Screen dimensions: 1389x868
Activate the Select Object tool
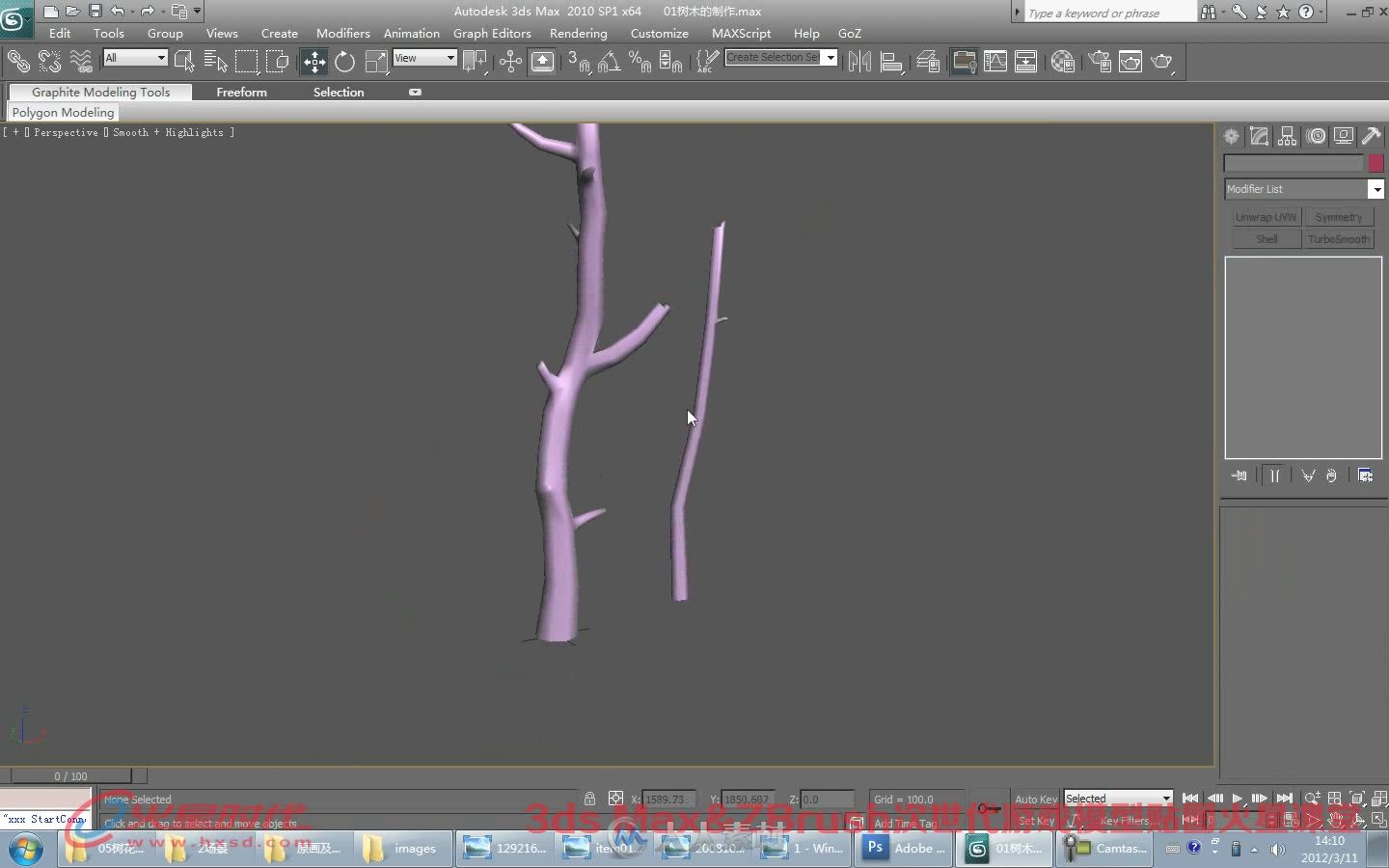click(x=184, y=62)
